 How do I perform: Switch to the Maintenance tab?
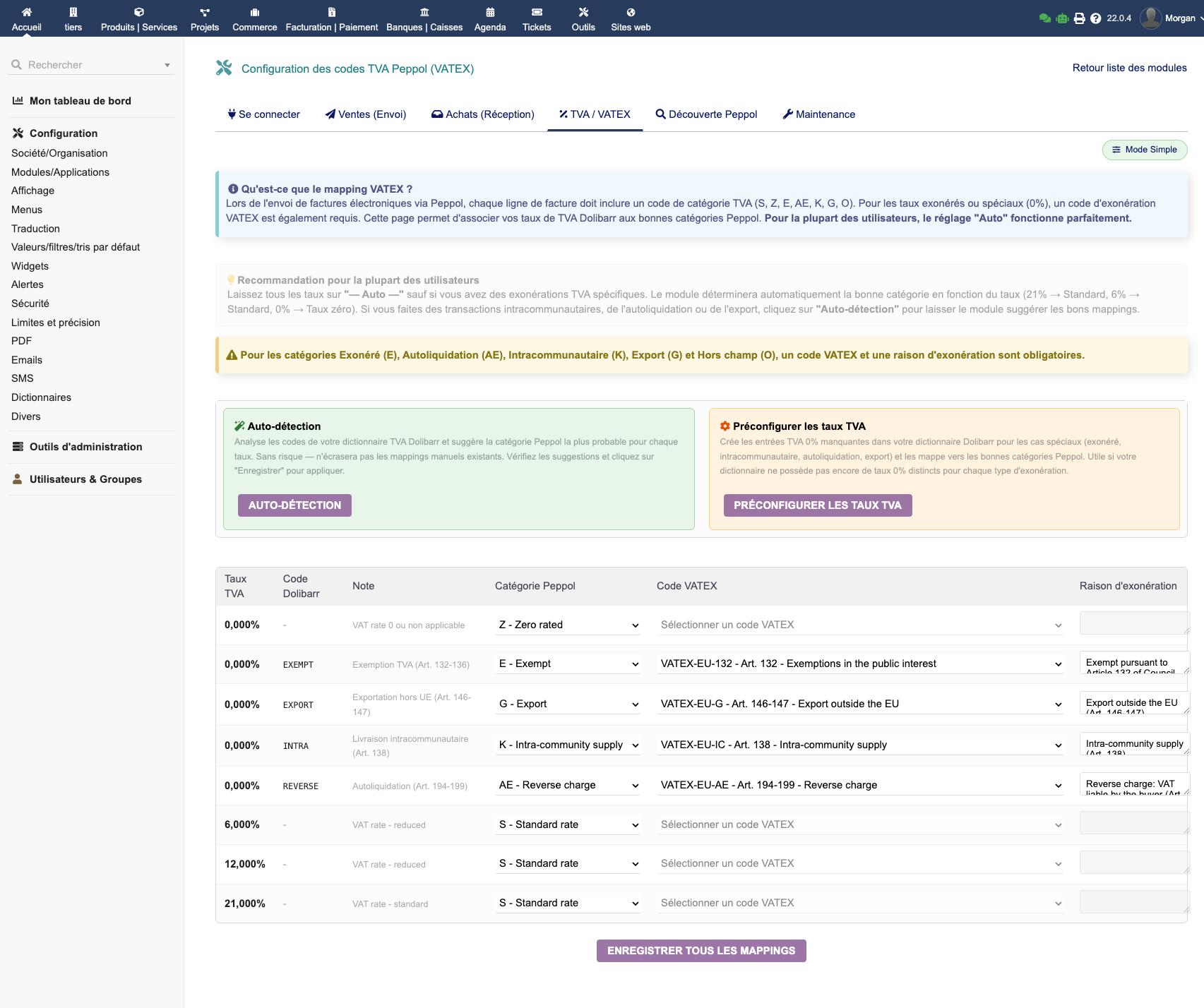coord(818,114)
